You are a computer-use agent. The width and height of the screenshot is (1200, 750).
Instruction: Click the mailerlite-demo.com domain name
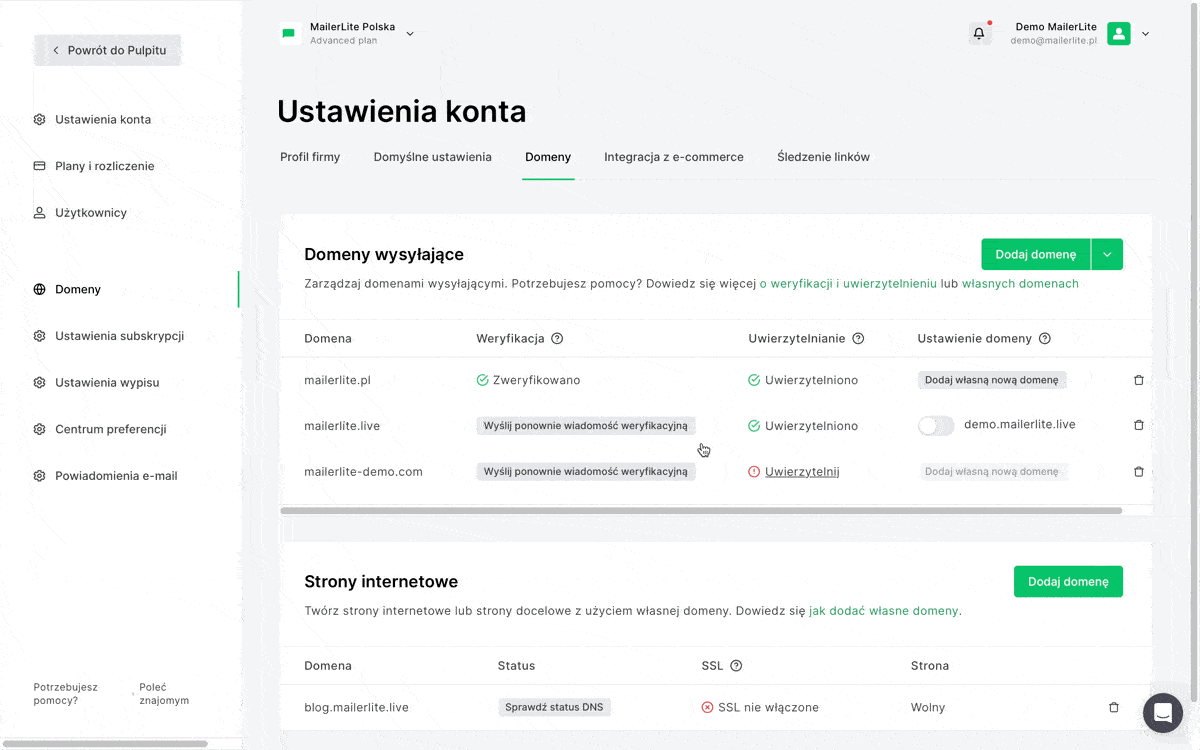tap(363, 472)
